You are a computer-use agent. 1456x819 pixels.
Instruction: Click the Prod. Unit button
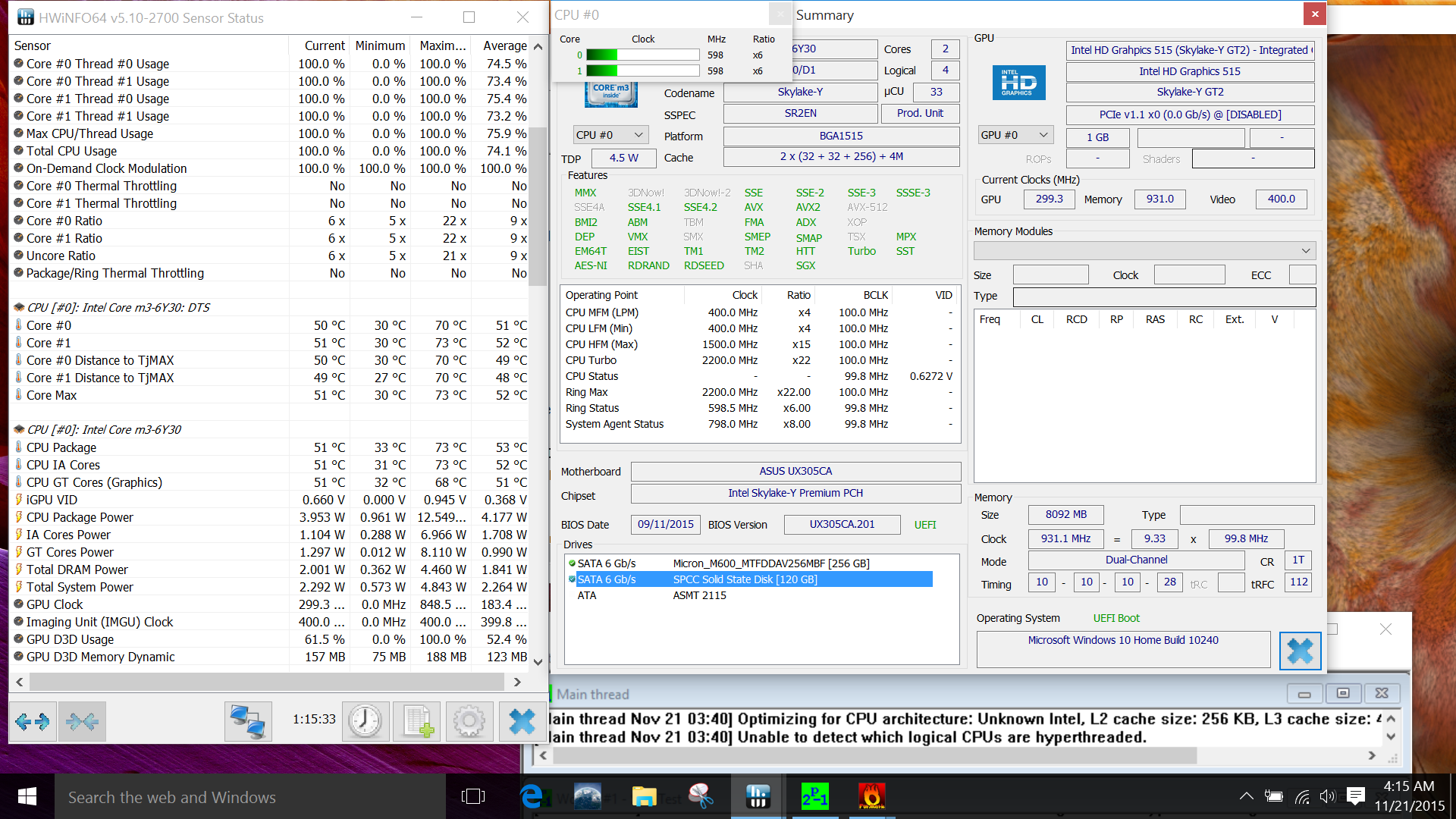920,114
